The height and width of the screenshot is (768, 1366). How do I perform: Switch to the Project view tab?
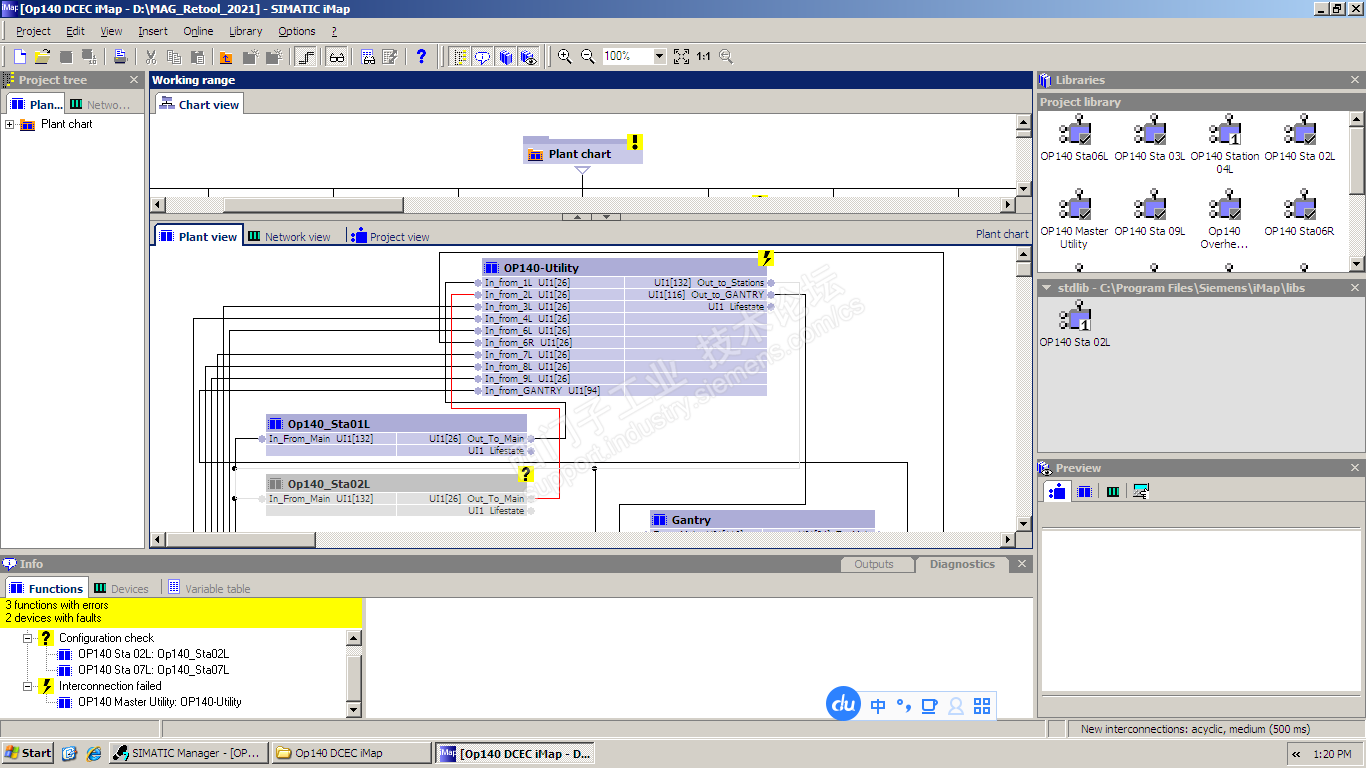[391, 237]
